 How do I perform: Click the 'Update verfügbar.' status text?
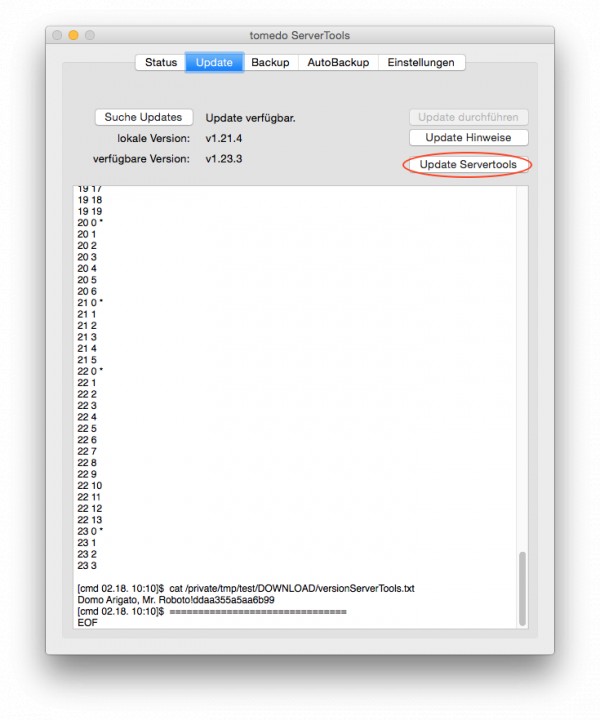tap(250, 118)
